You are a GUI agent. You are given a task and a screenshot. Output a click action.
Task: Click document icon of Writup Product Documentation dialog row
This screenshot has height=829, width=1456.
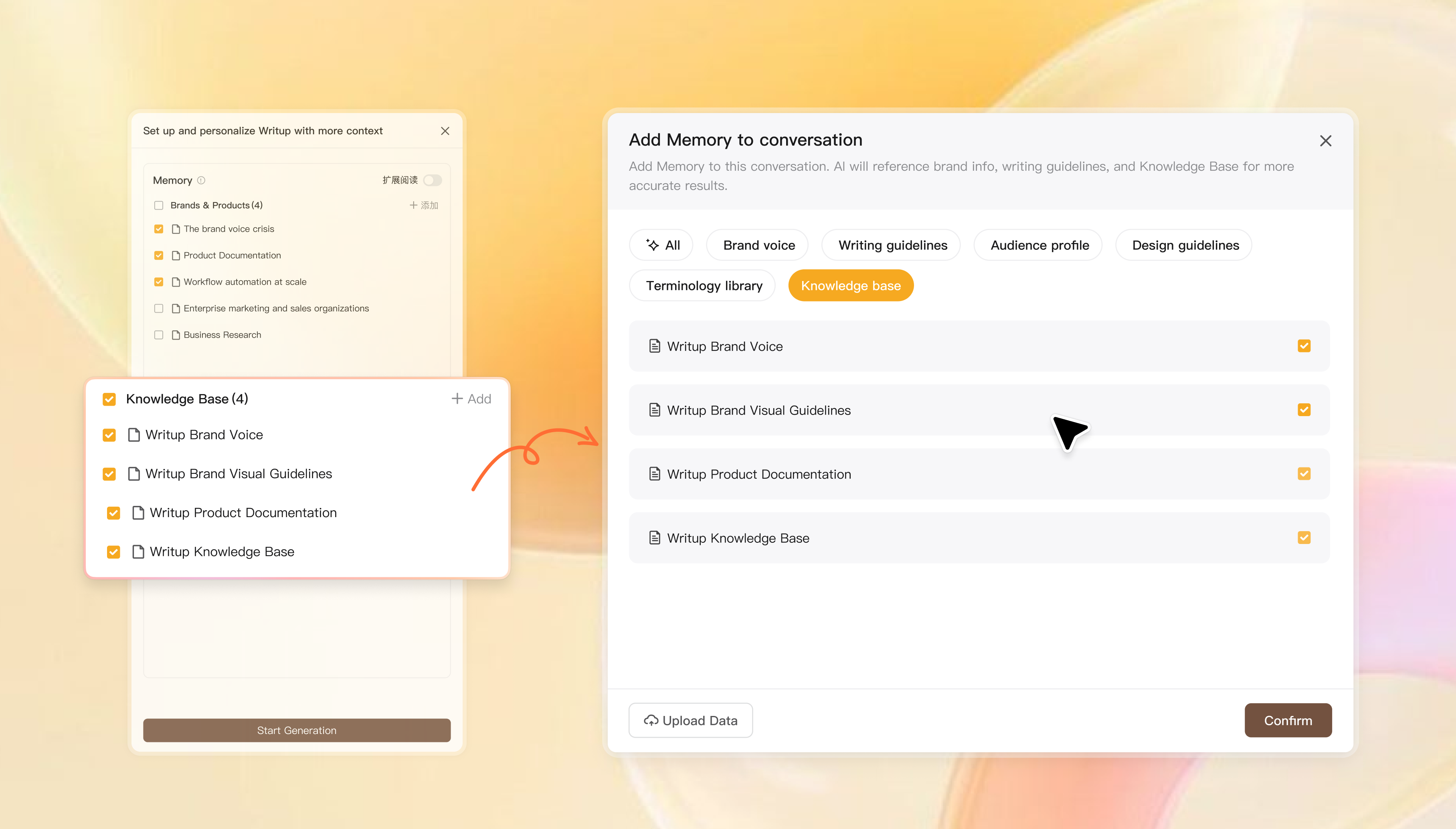click(655, 474)
